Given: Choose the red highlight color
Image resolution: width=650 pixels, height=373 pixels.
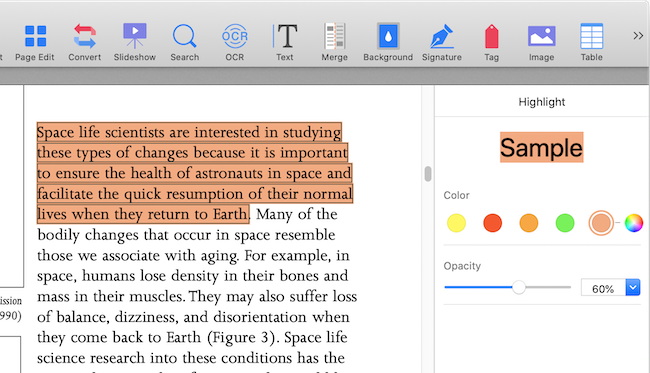Looking at the screenshot, I should (492, 223).
